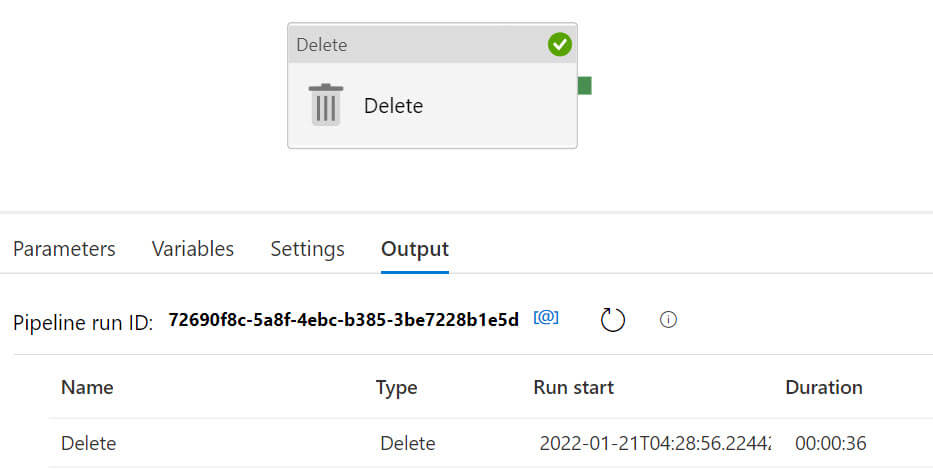Click the green output connector on Delete activity
933x469 pixels.
[584, 86]
